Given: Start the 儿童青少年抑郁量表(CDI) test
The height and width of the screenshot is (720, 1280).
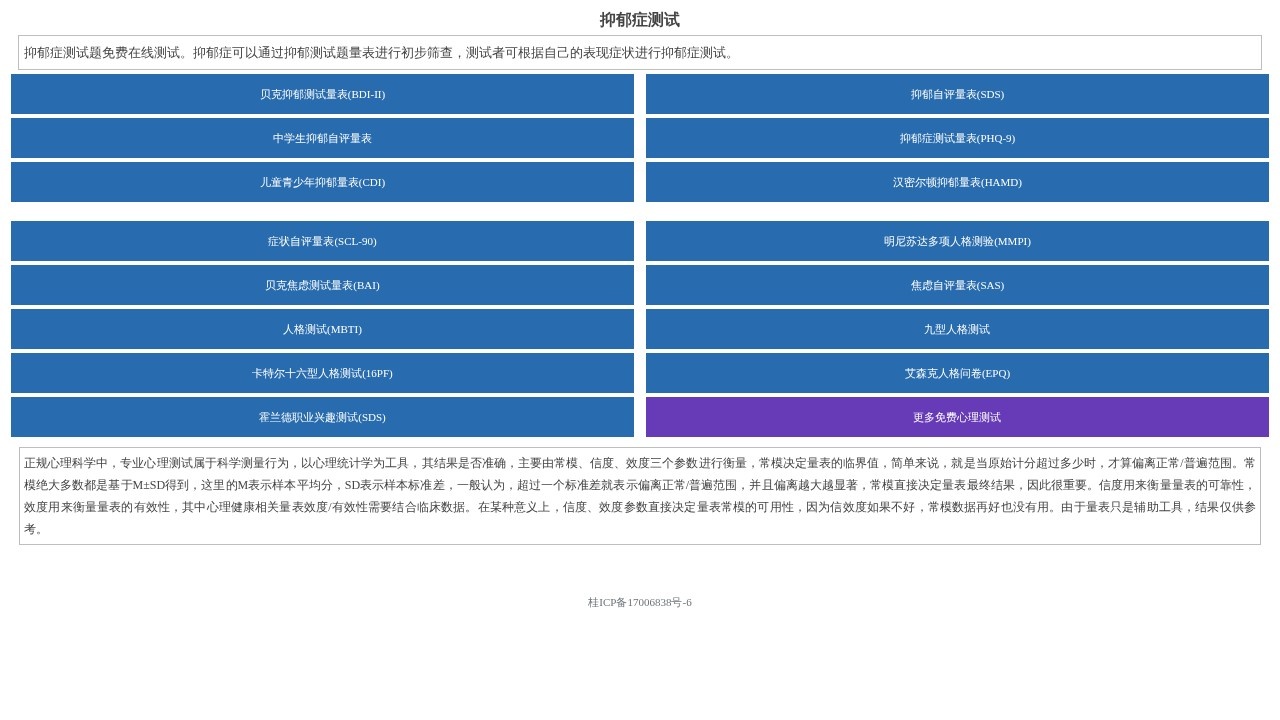Looking at the screenshot, I should (x=322, y=182).
